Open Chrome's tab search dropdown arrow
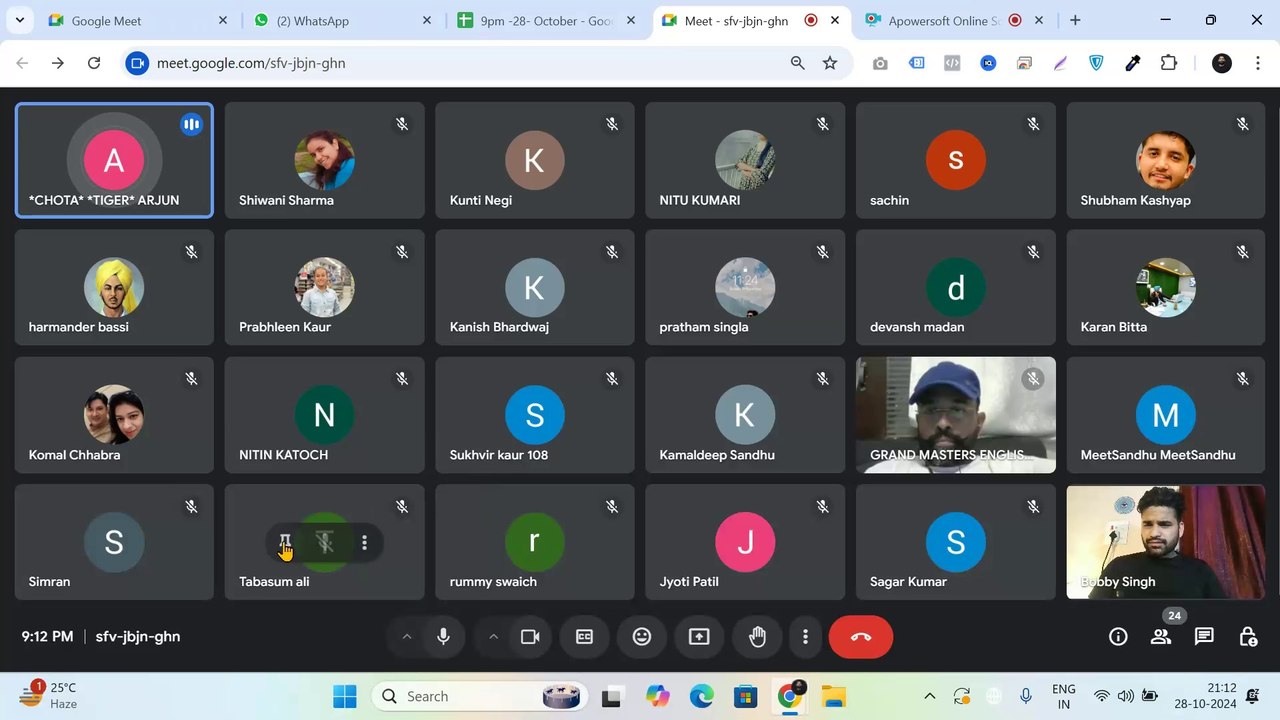This screenshot has width=1280, height=720. (x=20, y=20)
